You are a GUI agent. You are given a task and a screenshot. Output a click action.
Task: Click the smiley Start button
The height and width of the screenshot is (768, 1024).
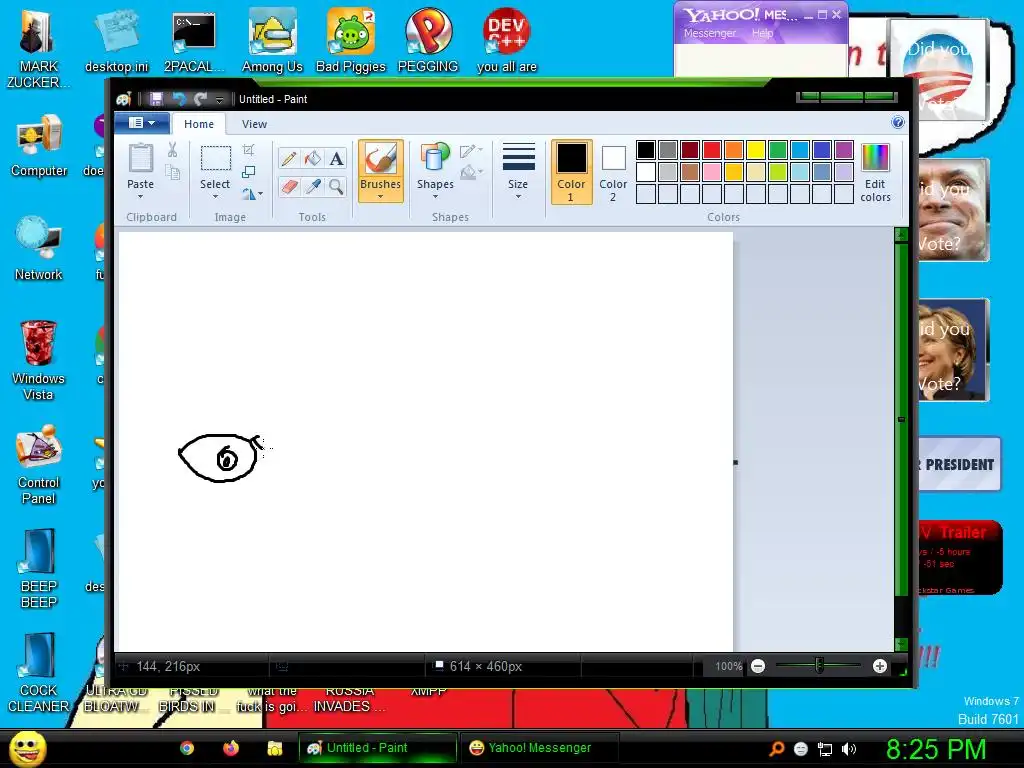(27, 748)
